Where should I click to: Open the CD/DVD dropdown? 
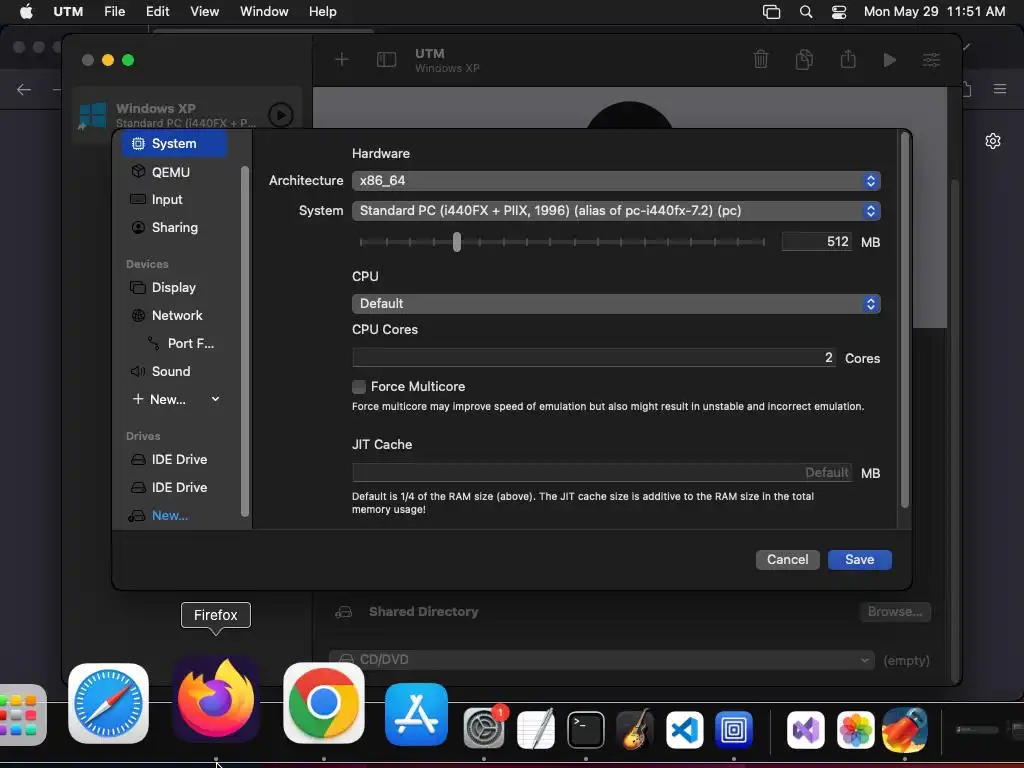coord(602,660)
